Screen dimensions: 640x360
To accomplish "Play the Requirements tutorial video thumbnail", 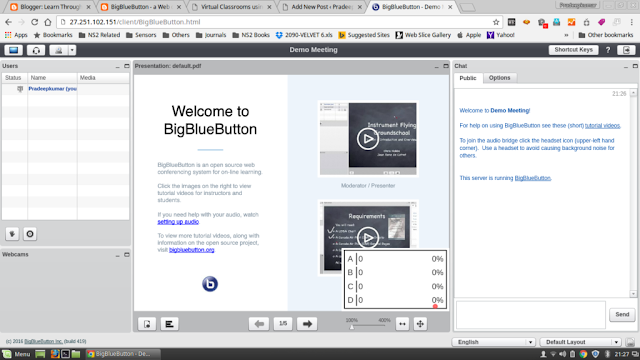I will coord(368,237).
